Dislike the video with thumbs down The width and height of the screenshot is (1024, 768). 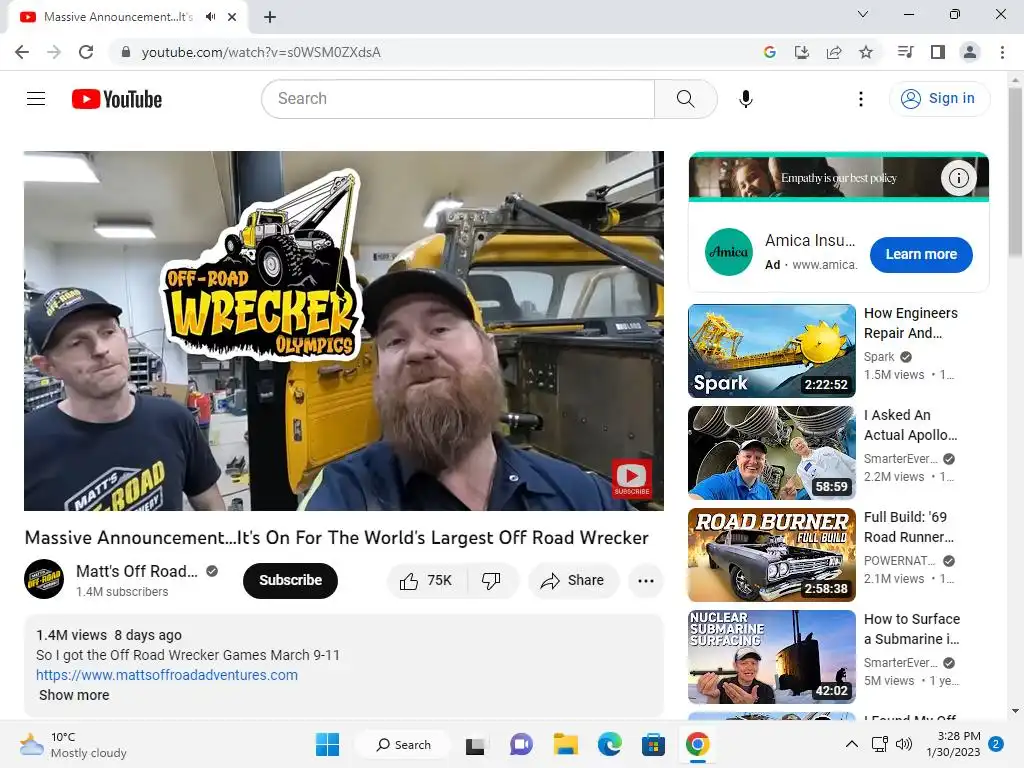[491, 580]
